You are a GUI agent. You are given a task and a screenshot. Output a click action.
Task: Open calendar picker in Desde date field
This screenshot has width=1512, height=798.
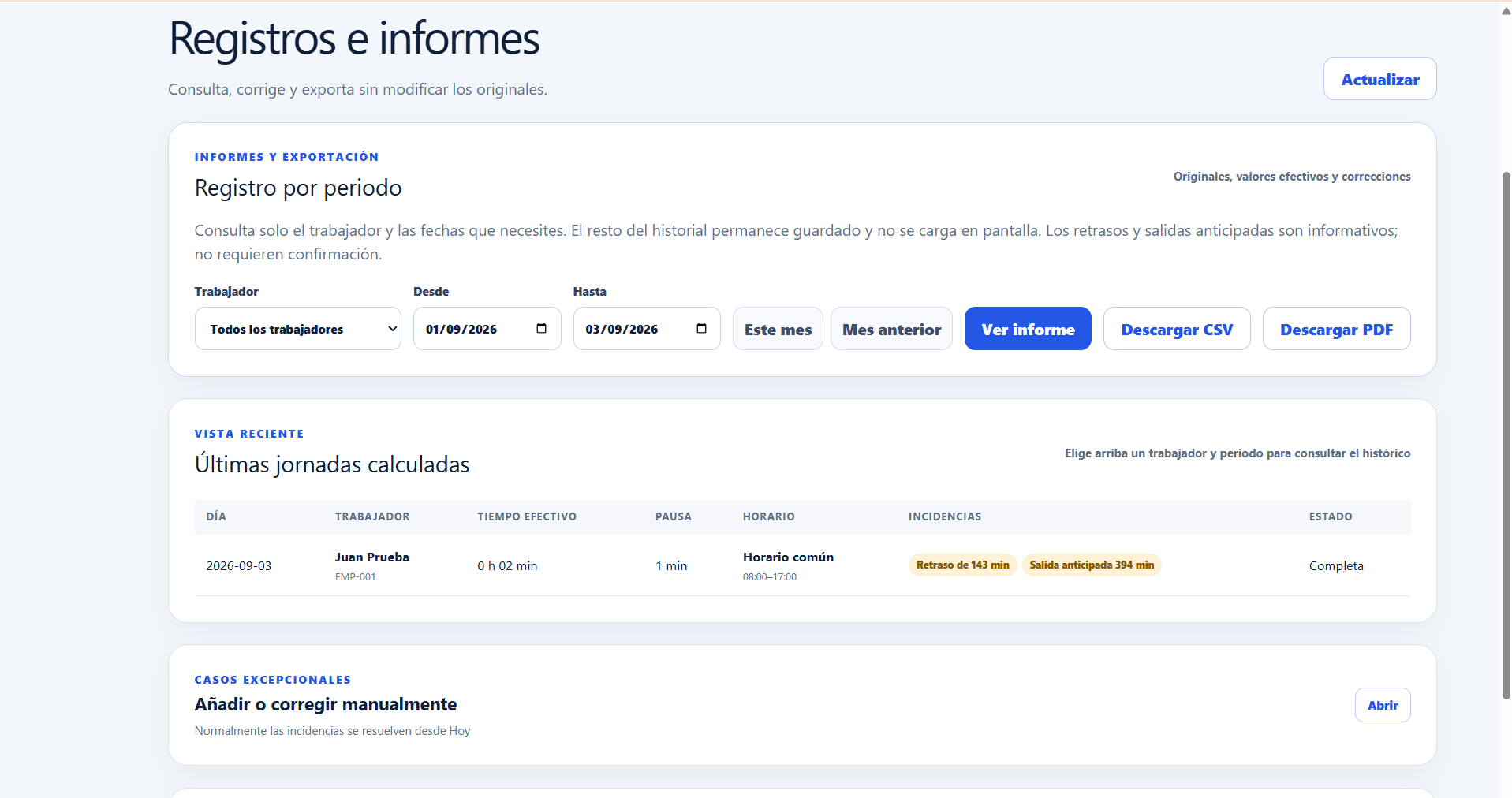click(x=541, y=329)
